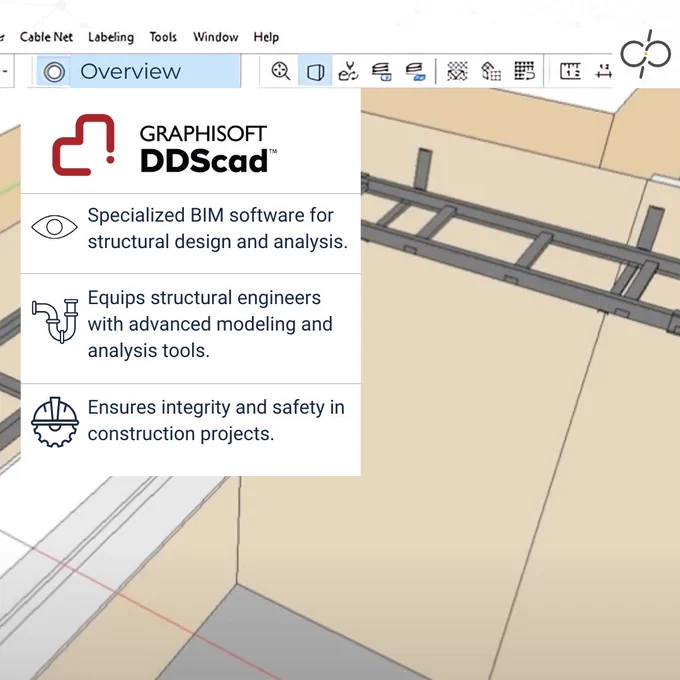Click the hard hat gear icon
This screenshot has width=680, height=680.
click(55, 422)
